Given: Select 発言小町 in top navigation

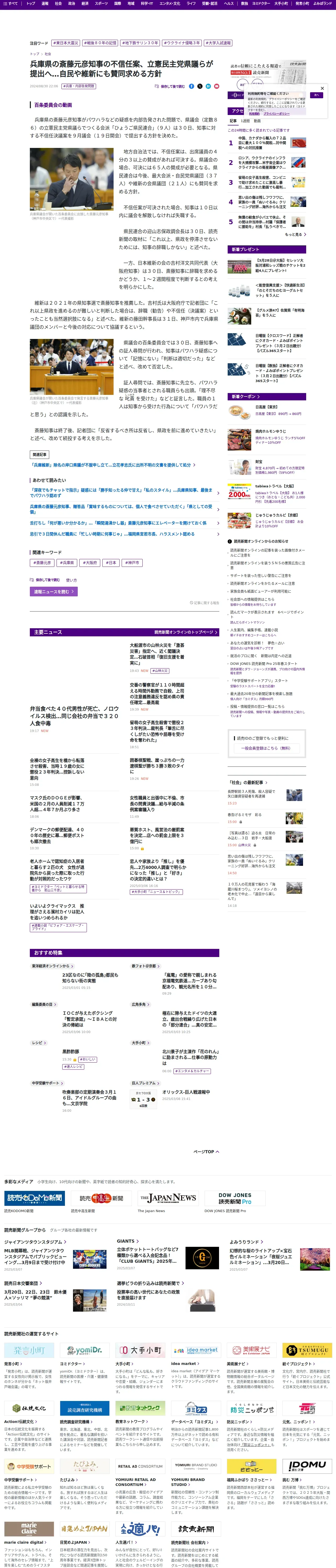Looking at the screenshot, I should click(x=302, y=4).
